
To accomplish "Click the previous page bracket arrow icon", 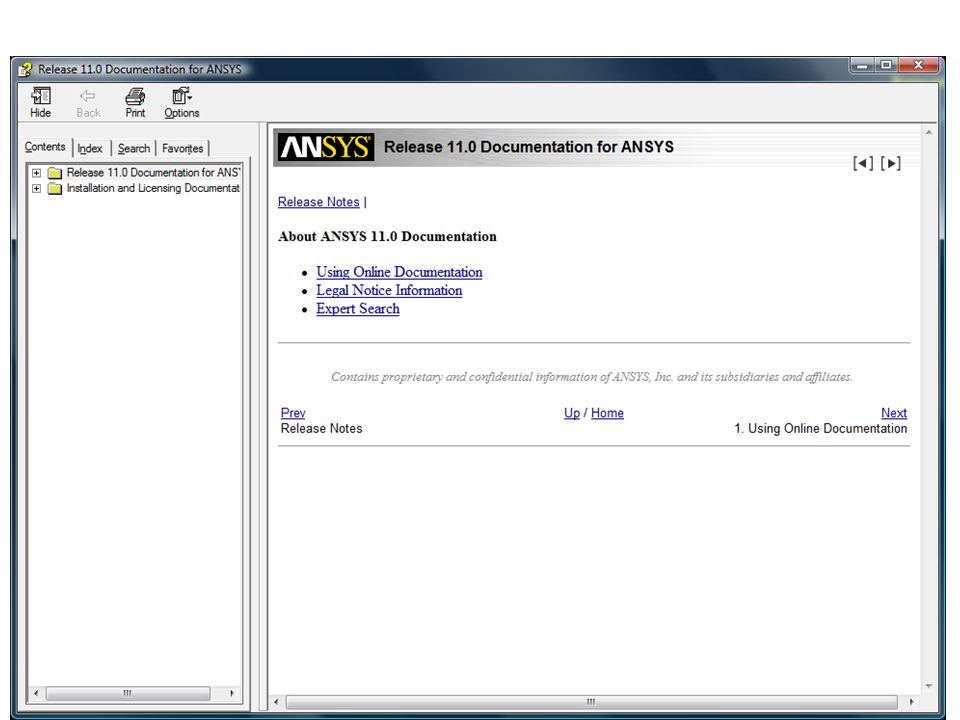I will pos(863,163).
